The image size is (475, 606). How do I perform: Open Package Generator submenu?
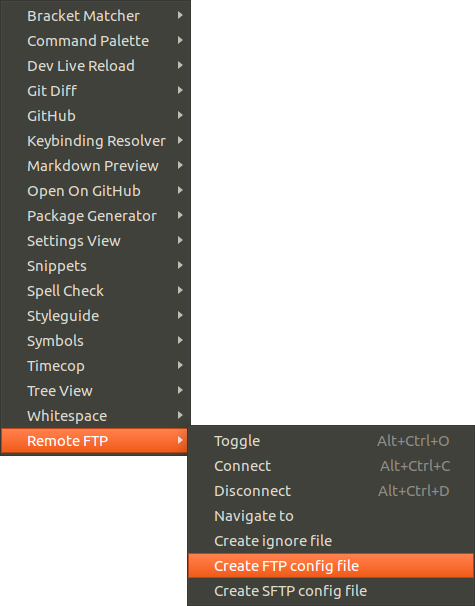(x=95, y=216)
